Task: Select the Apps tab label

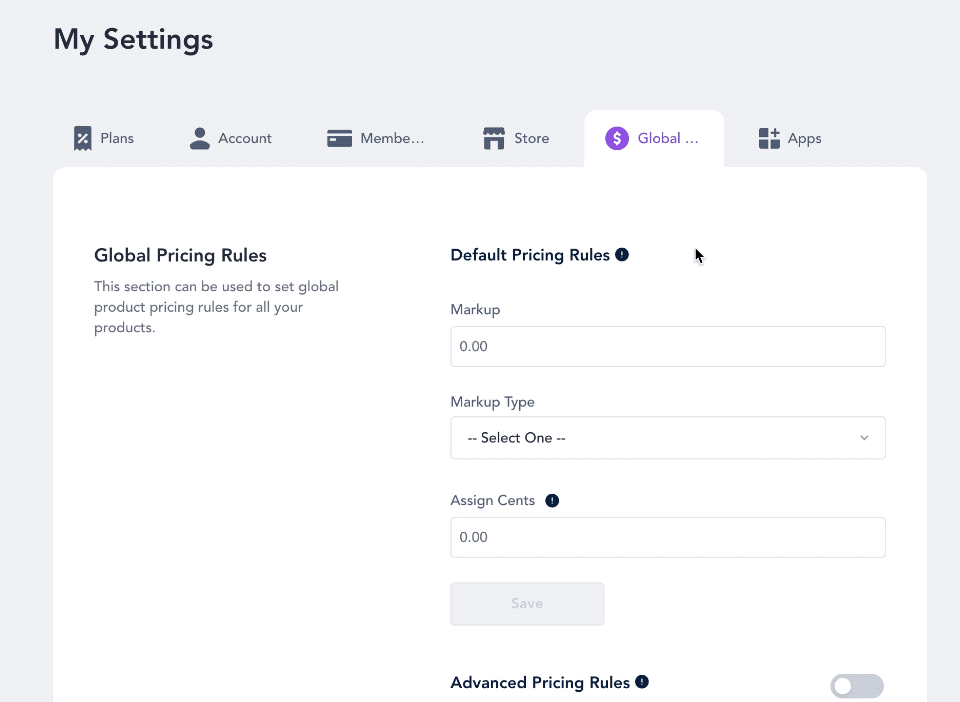Action: 804,138
